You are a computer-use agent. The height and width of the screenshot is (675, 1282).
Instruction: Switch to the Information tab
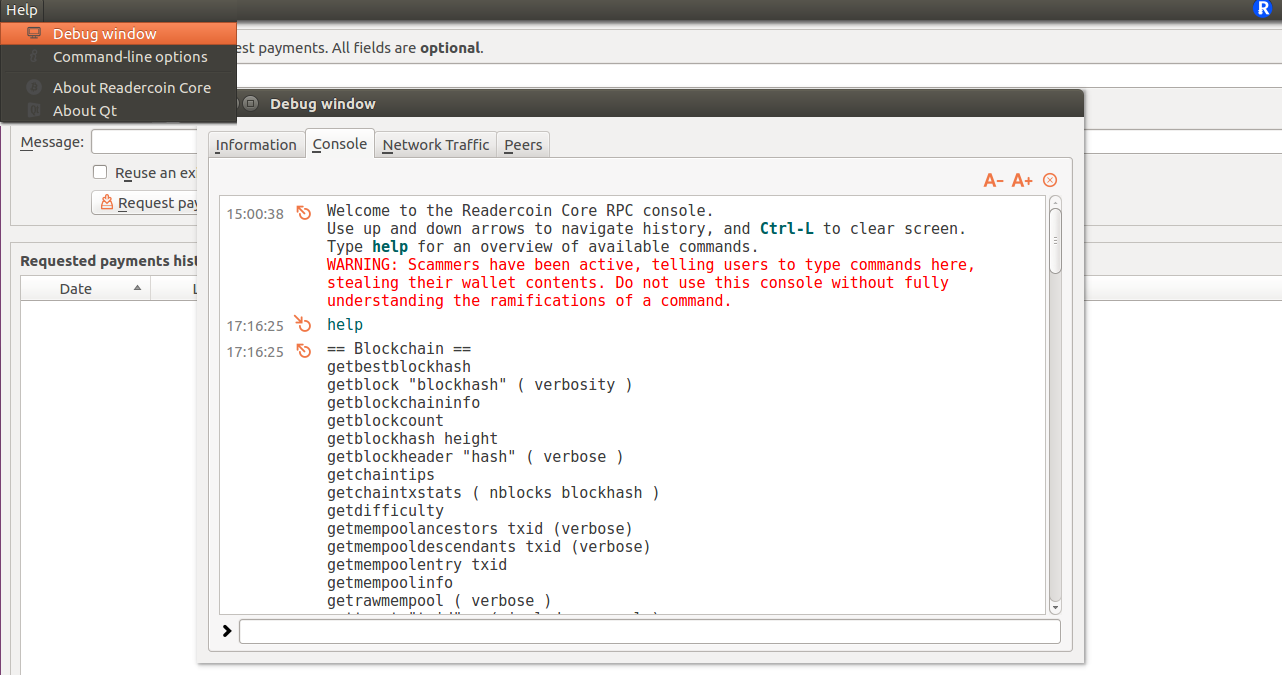[256, 145]
